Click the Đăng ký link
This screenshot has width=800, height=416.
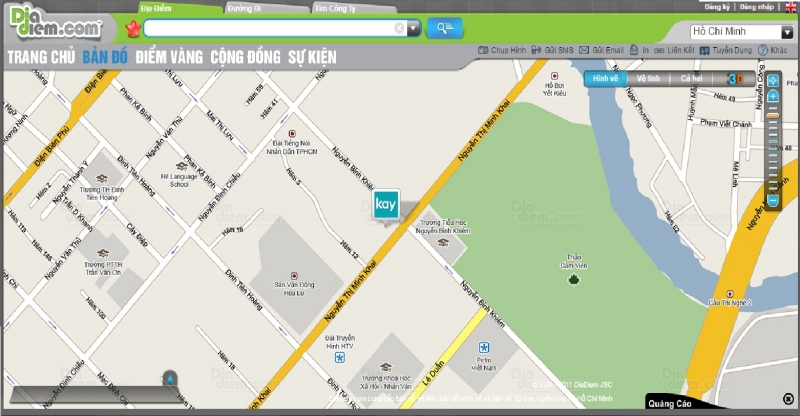[717, 7]
